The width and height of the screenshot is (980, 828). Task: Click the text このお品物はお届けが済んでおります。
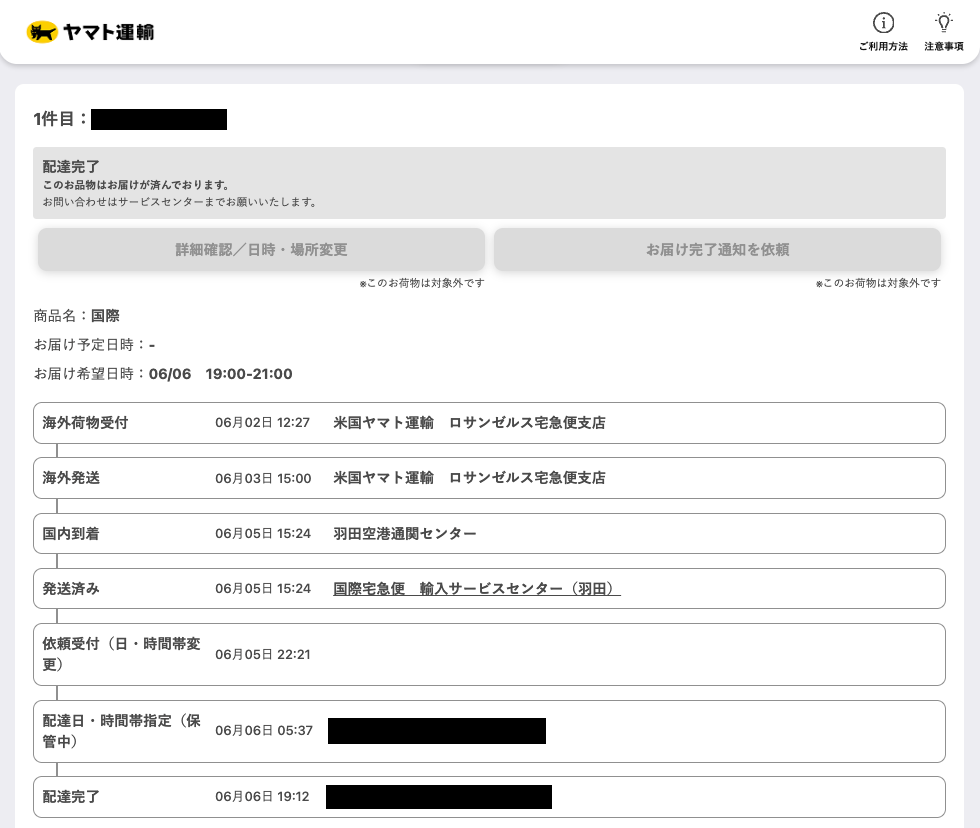(x=136, y=185)
